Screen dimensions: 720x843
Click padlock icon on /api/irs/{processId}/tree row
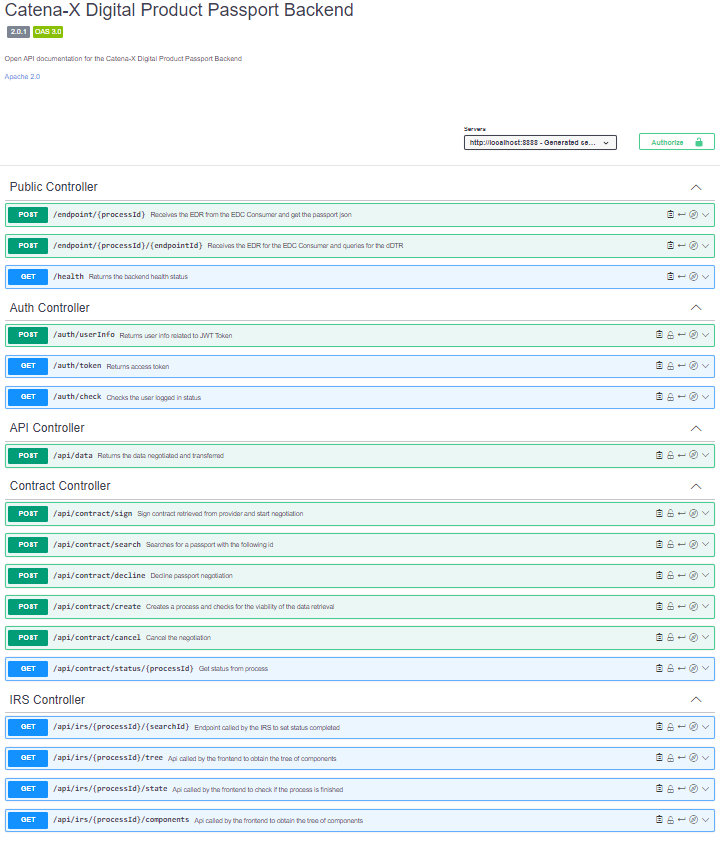[671, 758]
